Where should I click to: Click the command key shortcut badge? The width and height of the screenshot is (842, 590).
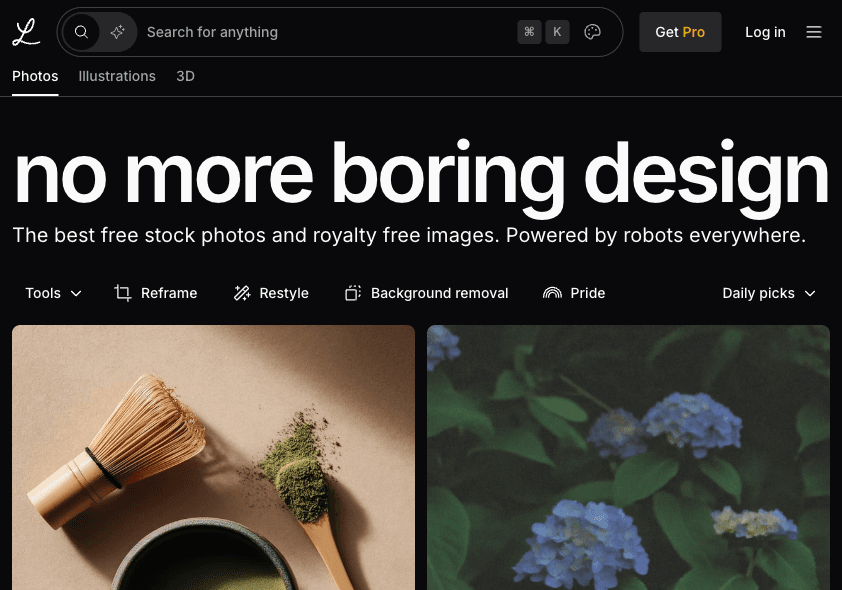click(529, 32)
